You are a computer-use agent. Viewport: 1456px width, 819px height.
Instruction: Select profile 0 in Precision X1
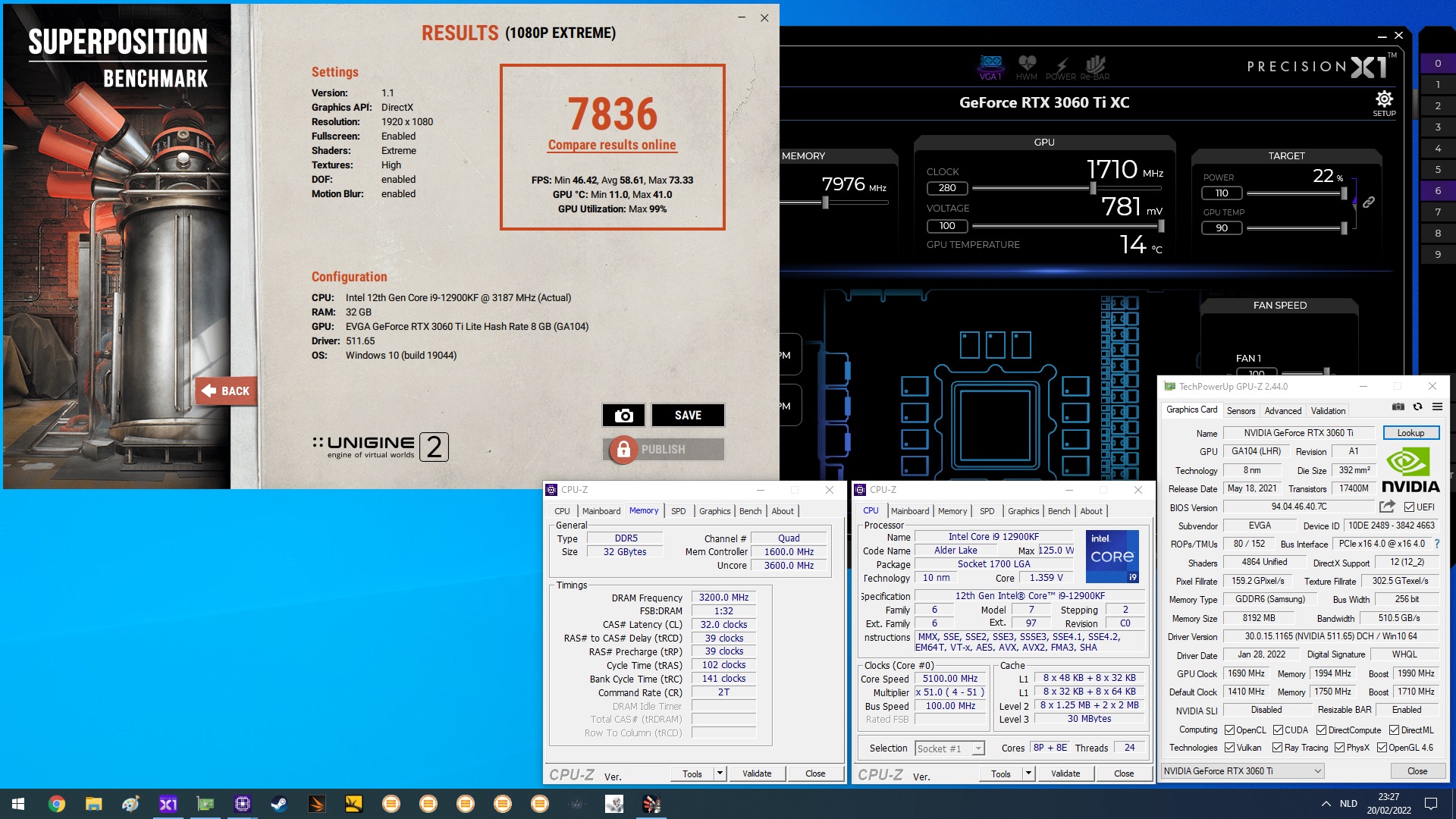(x=1438, y=64)
